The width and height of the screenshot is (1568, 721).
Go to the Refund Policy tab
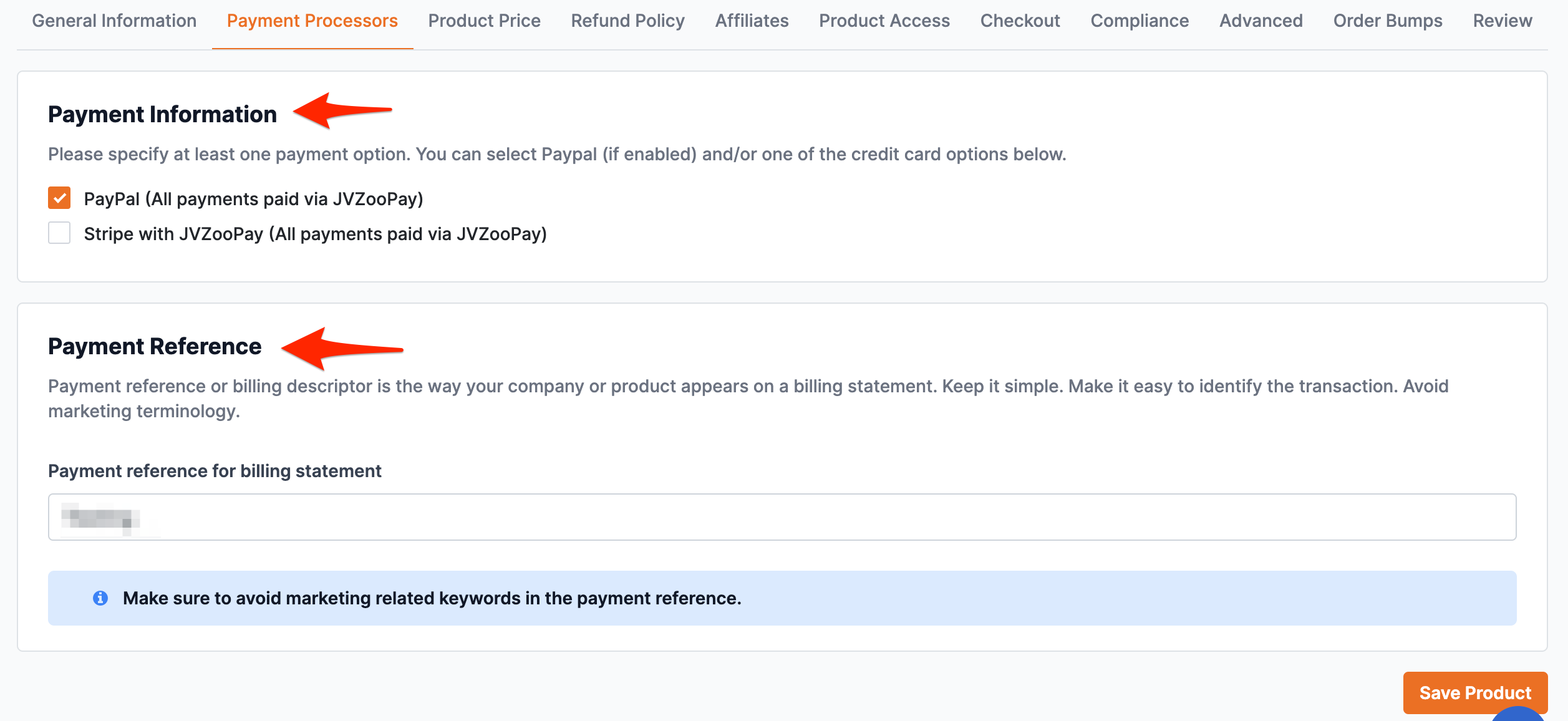[x=627, y=21]
